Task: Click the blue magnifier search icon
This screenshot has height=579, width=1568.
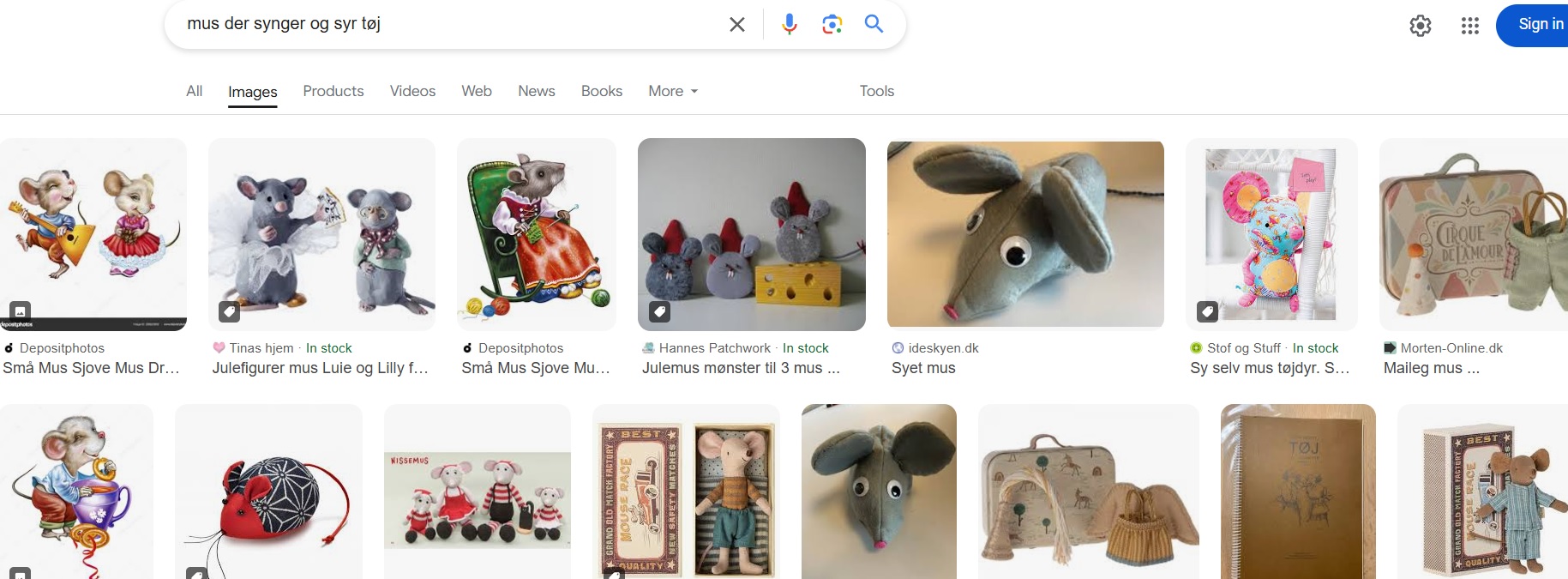Action: click(x=874, y=24)
